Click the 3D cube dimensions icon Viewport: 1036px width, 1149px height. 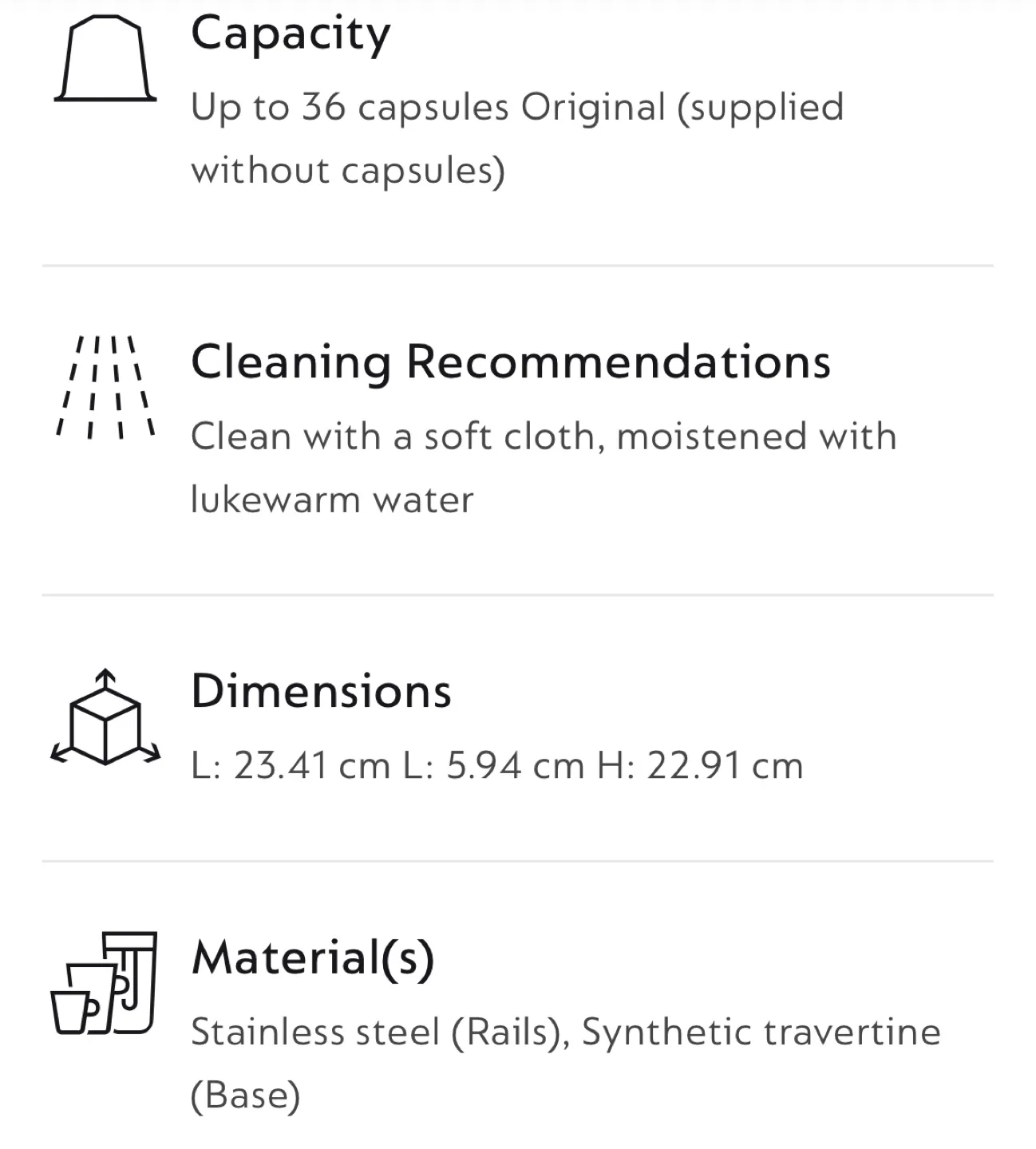tap(105, 718)
